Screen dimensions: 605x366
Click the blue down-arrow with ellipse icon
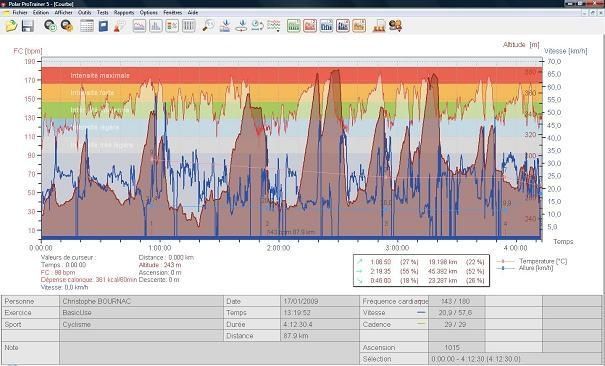(242, 26)
